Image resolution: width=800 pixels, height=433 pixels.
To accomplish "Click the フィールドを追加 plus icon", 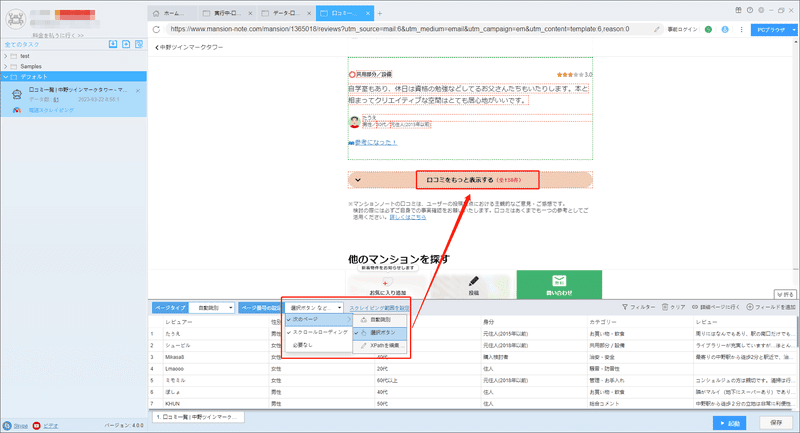I will [749, 307].
